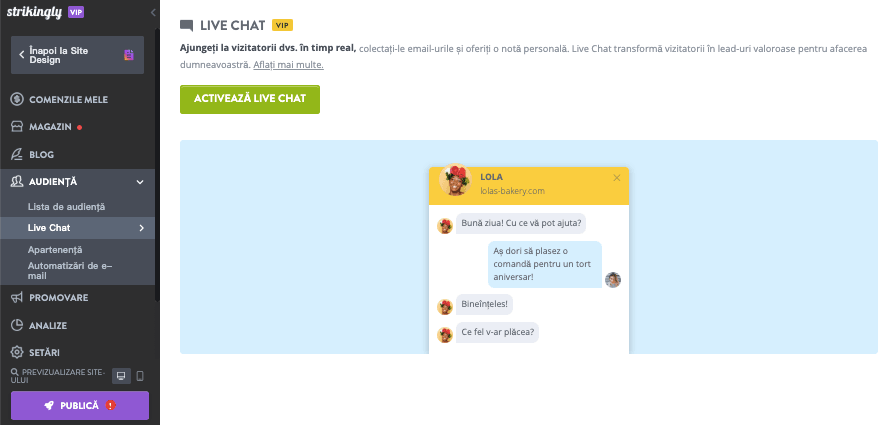Go back with Înapoi la Site Design
The height and width of the screenshot is (425, 891).
[x=71, y=55]
